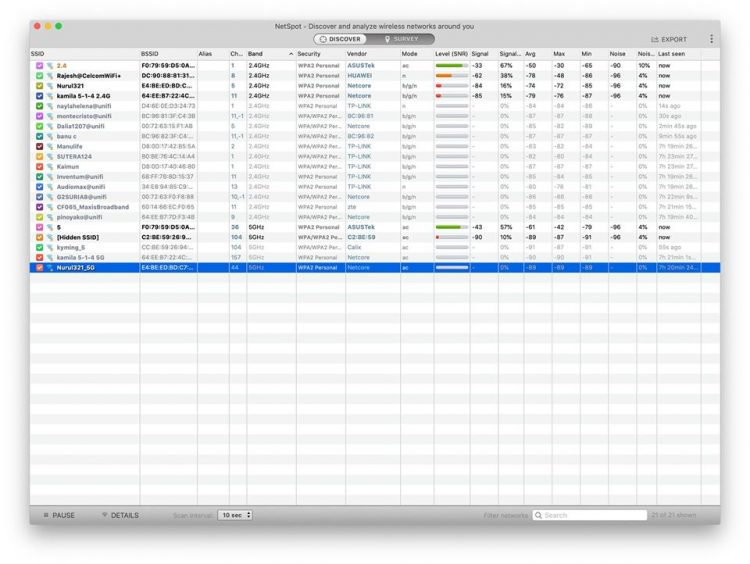The height and width of the screenshot is (564, 750).
Task: Click the pause icon in the bottom bar
Action: coord(45,515)
